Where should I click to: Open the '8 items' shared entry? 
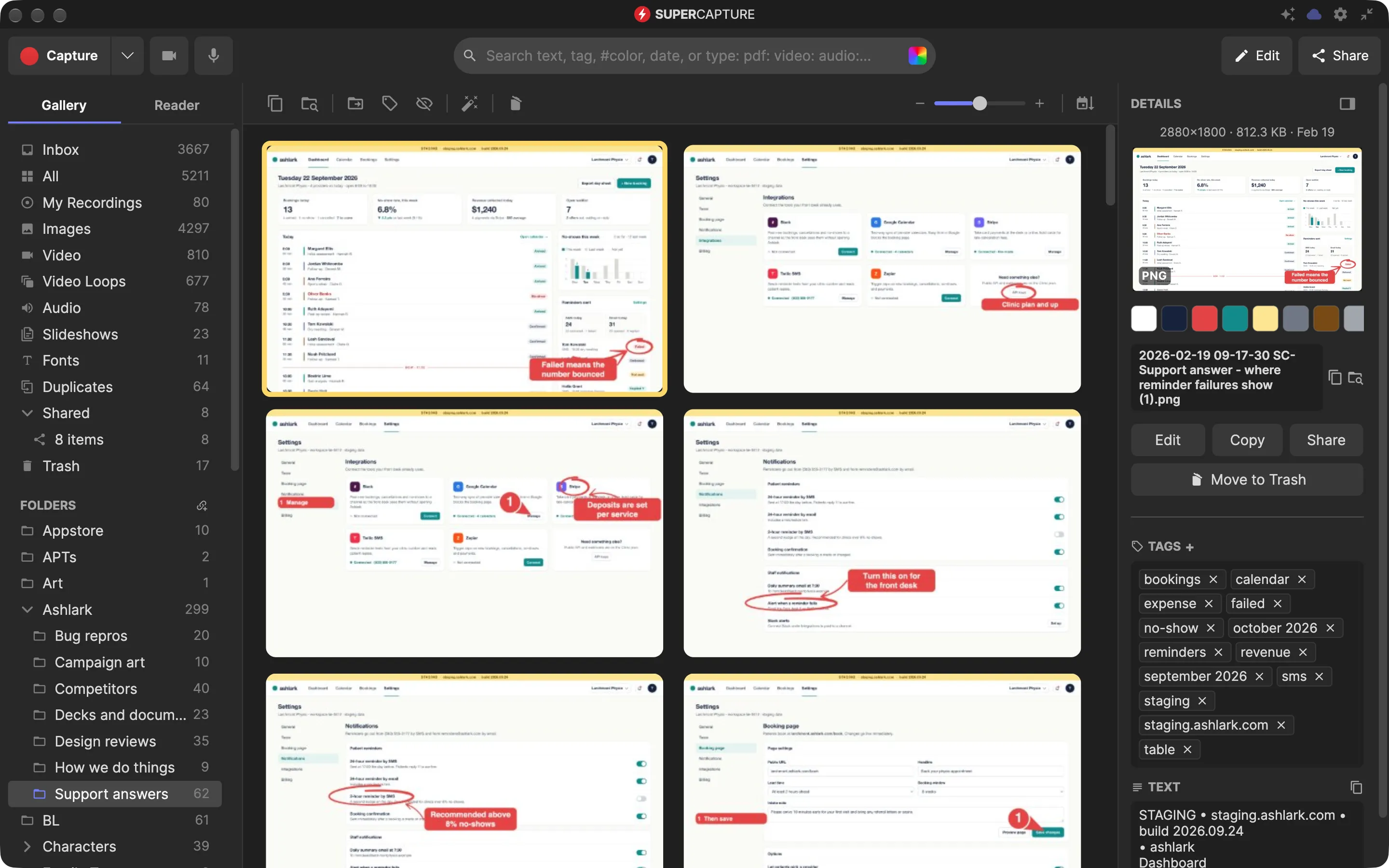click(x=115, y=439)
